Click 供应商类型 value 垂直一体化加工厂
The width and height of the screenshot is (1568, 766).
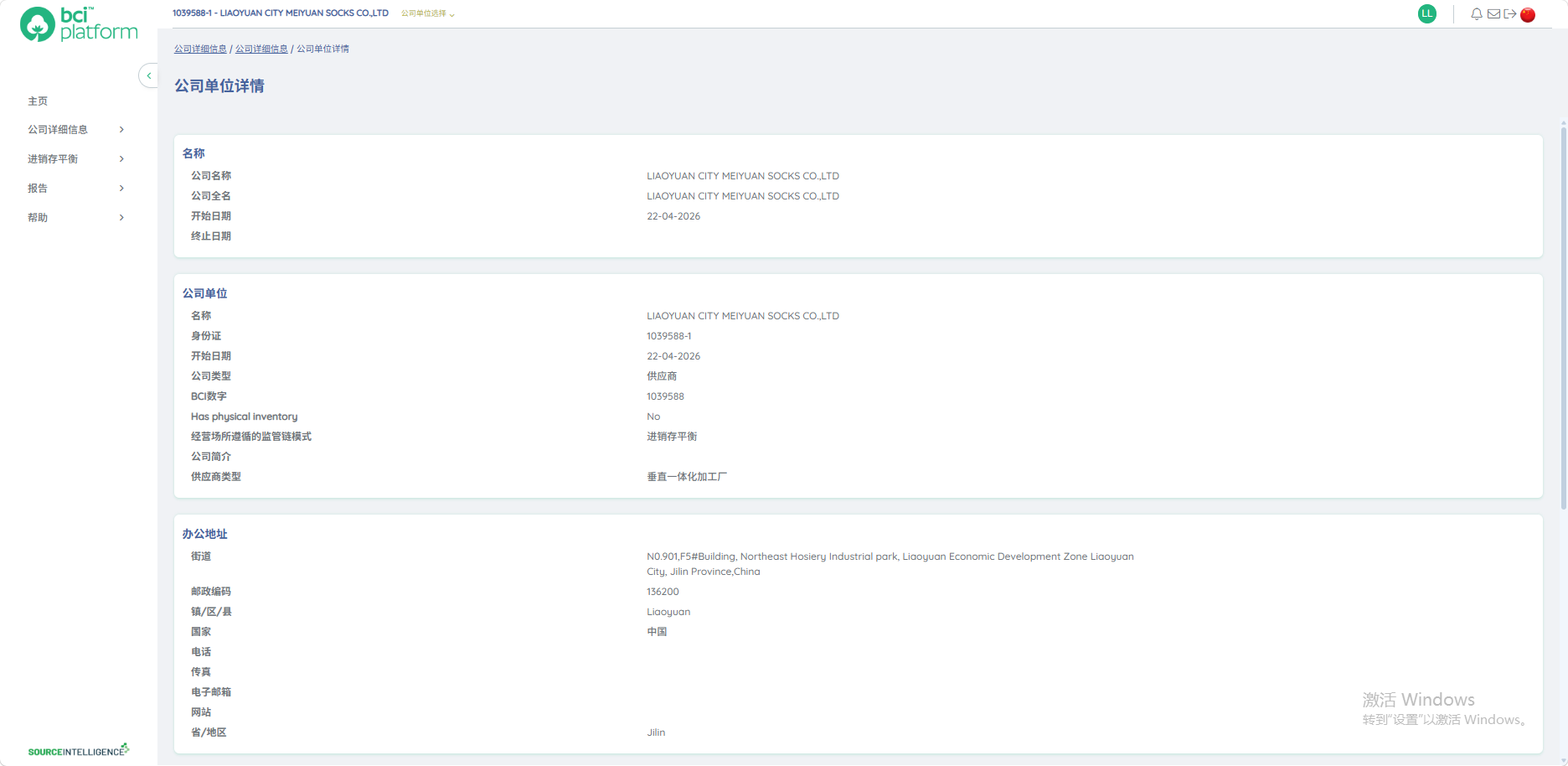[x=687, y=477]
